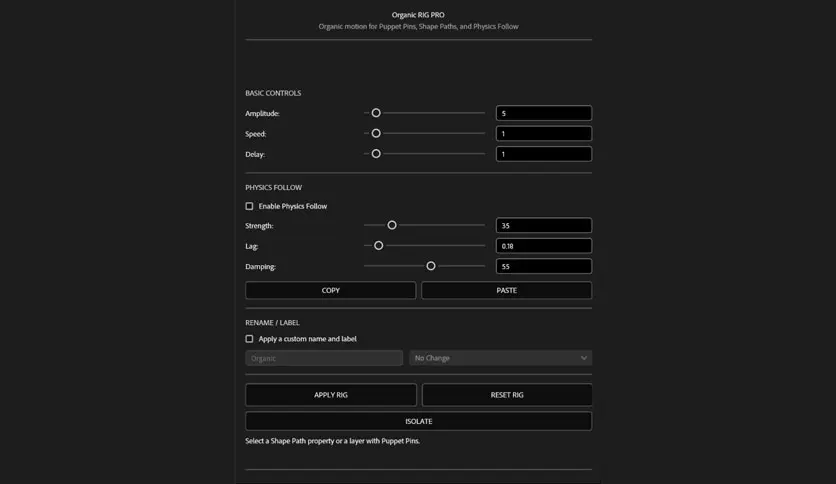Click the Organic RIG PRO title

[x=418, y=15]
